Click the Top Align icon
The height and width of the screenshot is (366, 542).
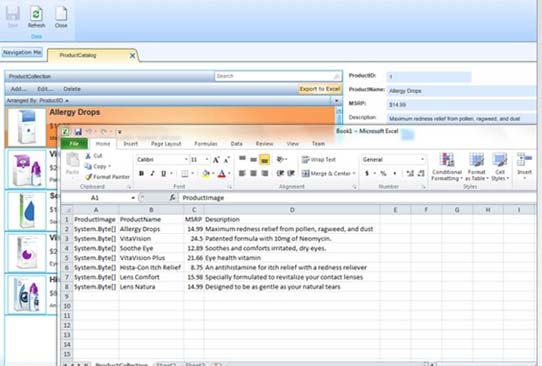242,159
